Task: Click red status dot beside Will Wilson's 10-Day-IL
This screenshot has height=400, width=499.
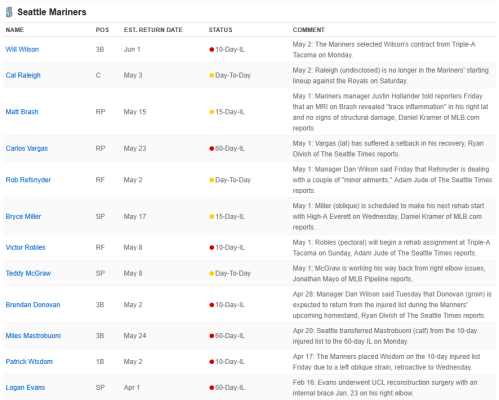Action: pyautogui.click(x=211, y=50)
